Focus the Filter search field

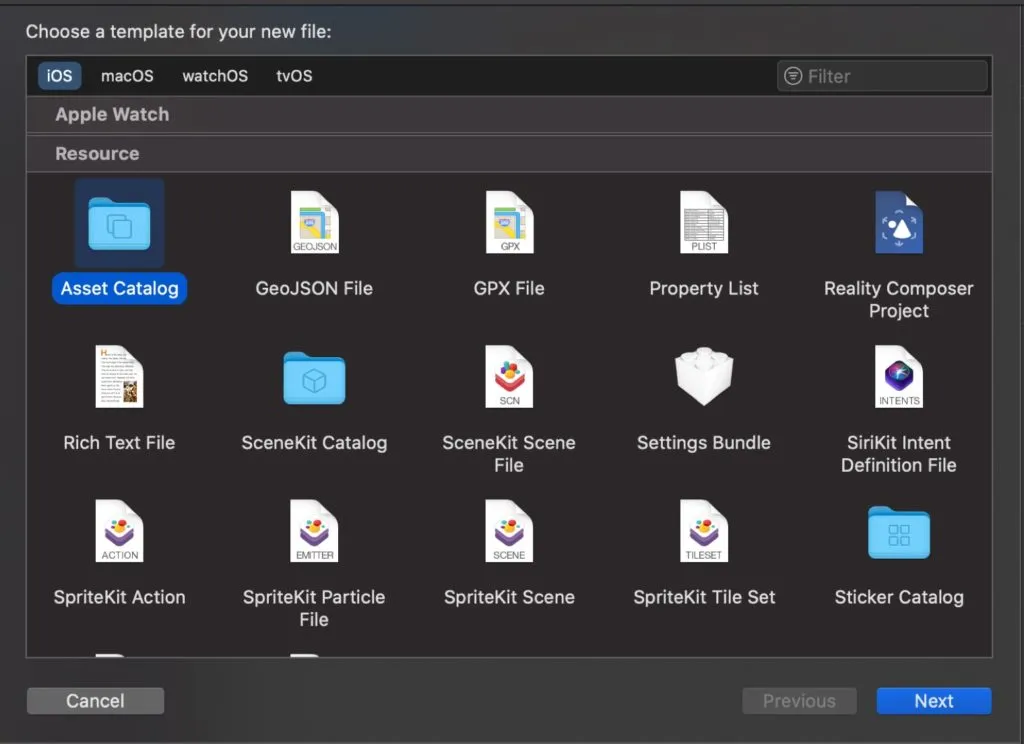click(x=890, y=76)
